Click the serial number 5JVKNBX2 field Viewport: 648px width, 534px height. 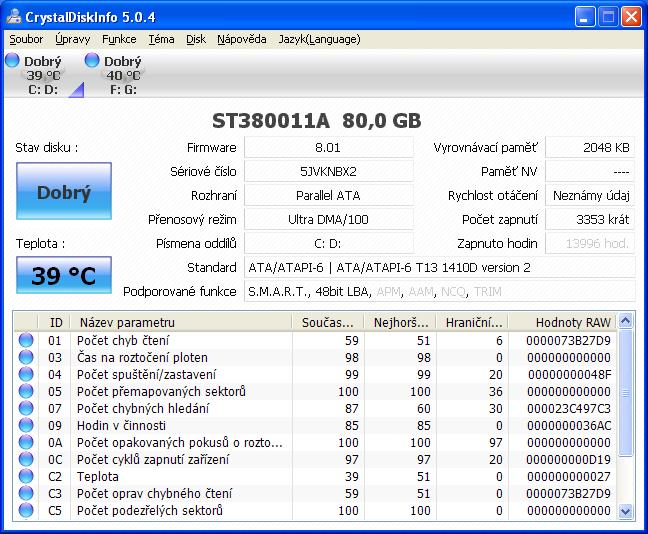[329, 172]
